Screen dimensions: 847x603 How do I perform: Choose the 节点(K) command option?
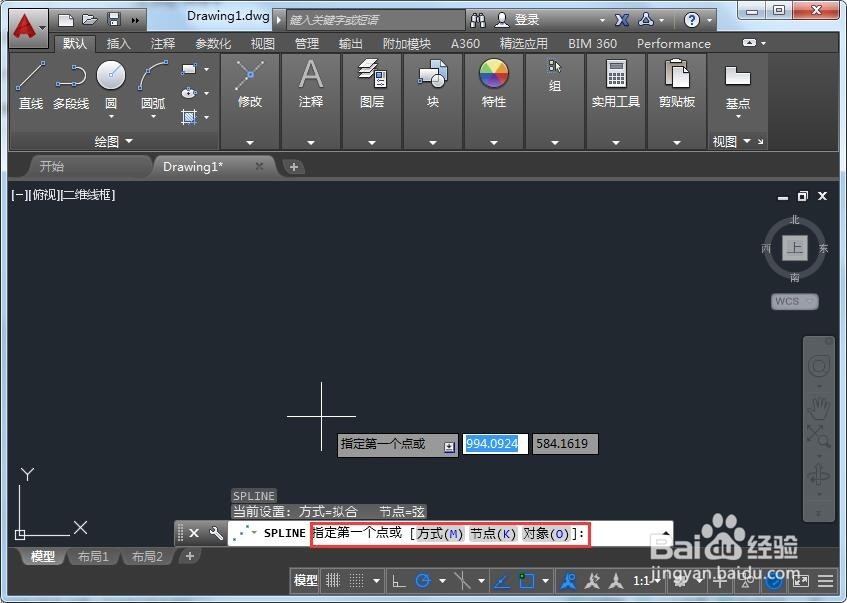pos(493,534)
